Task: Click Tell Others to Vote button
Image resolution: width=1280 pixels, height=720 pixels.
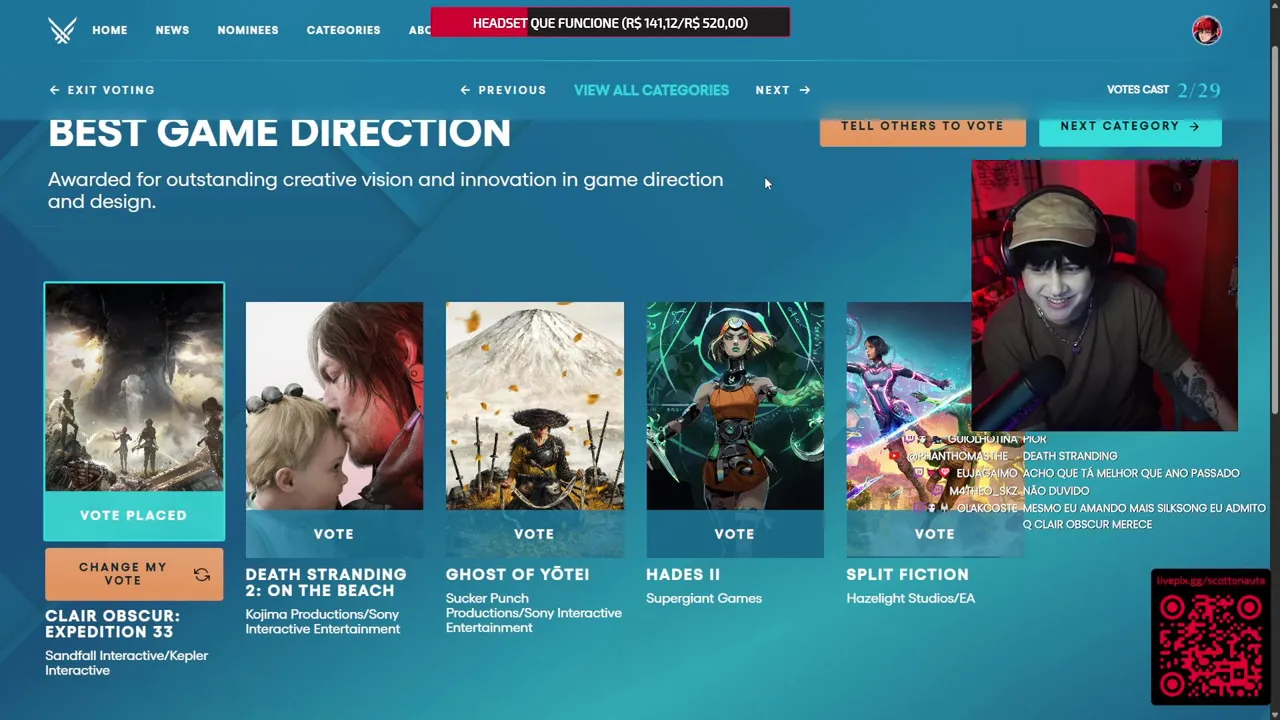Action: point(922,128)
